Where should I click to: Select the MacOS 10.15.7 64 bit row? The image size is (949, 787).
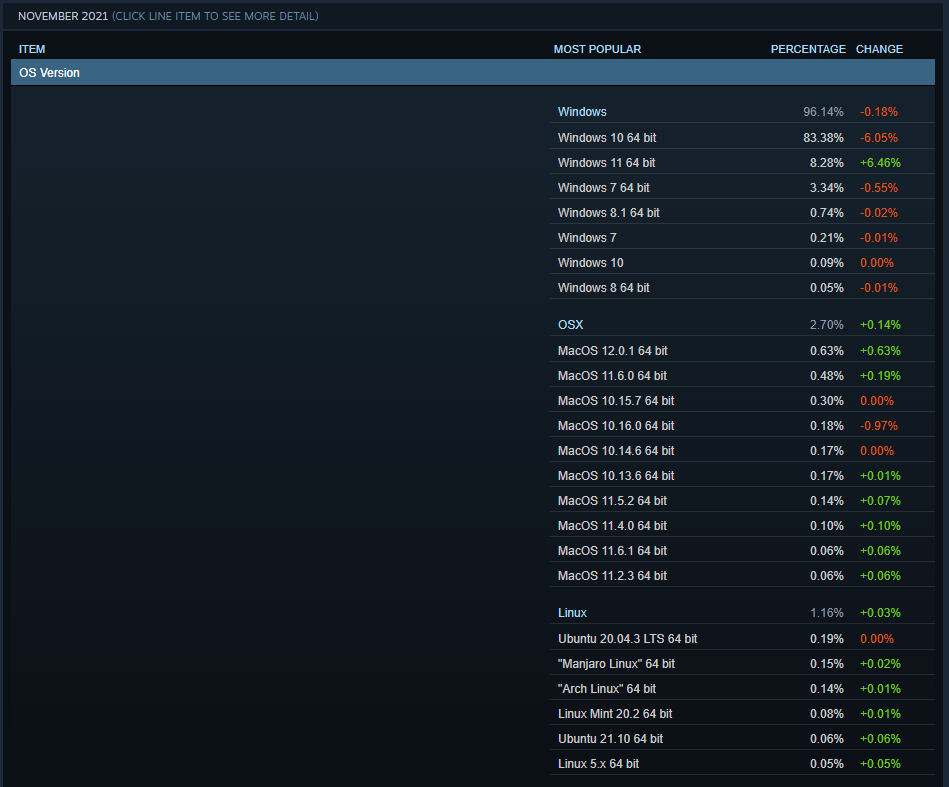(742, 401)
